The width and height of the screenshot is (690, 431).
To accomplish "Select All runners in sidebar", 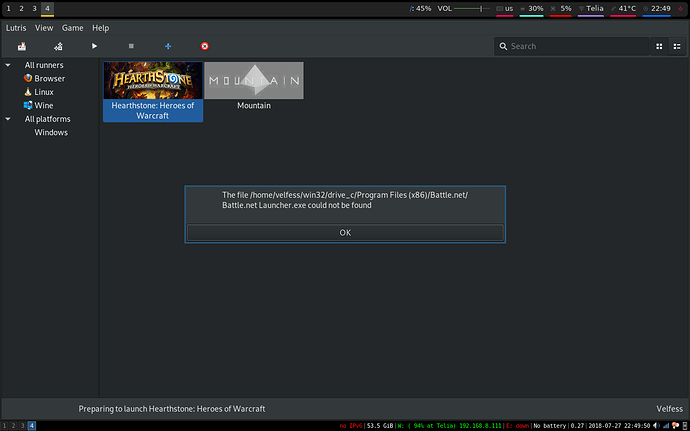I will tap(44, 65).
